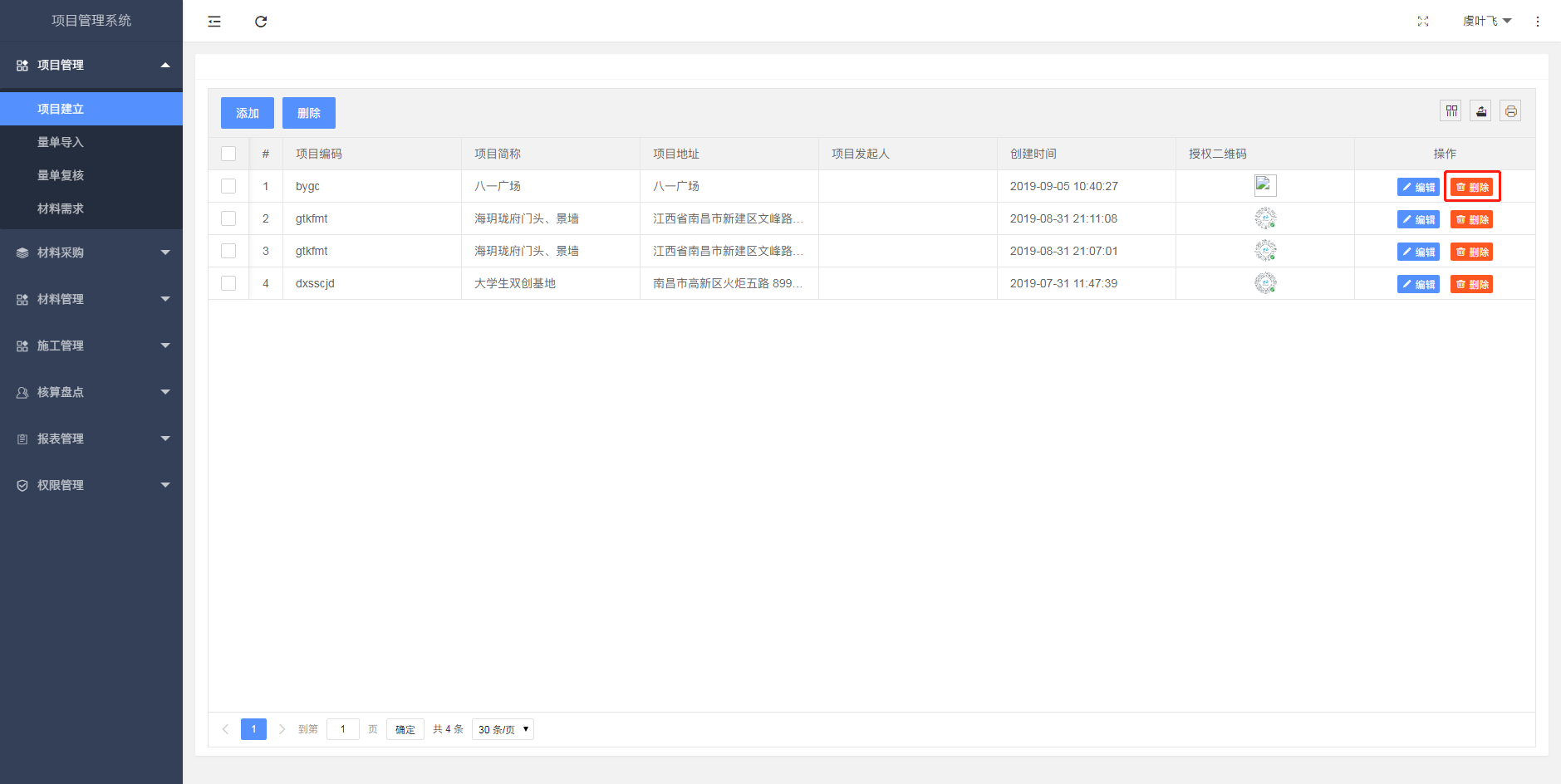Select 项目建立 in the sidebar
The image size is (1561, 784).
click(91, 109)
